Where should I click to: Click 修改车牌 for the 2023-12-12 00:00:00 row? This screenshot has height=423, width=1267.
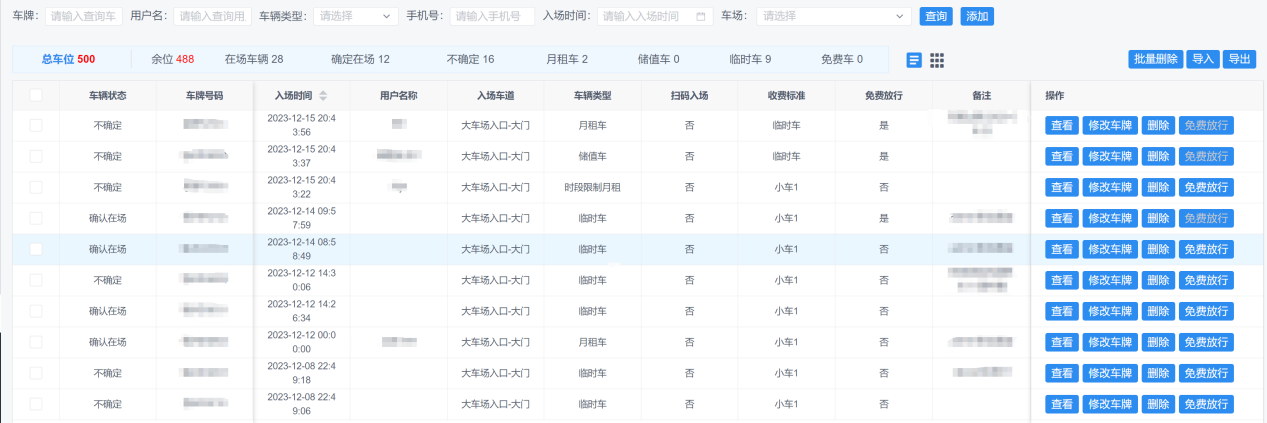(x=1110, y=342)
